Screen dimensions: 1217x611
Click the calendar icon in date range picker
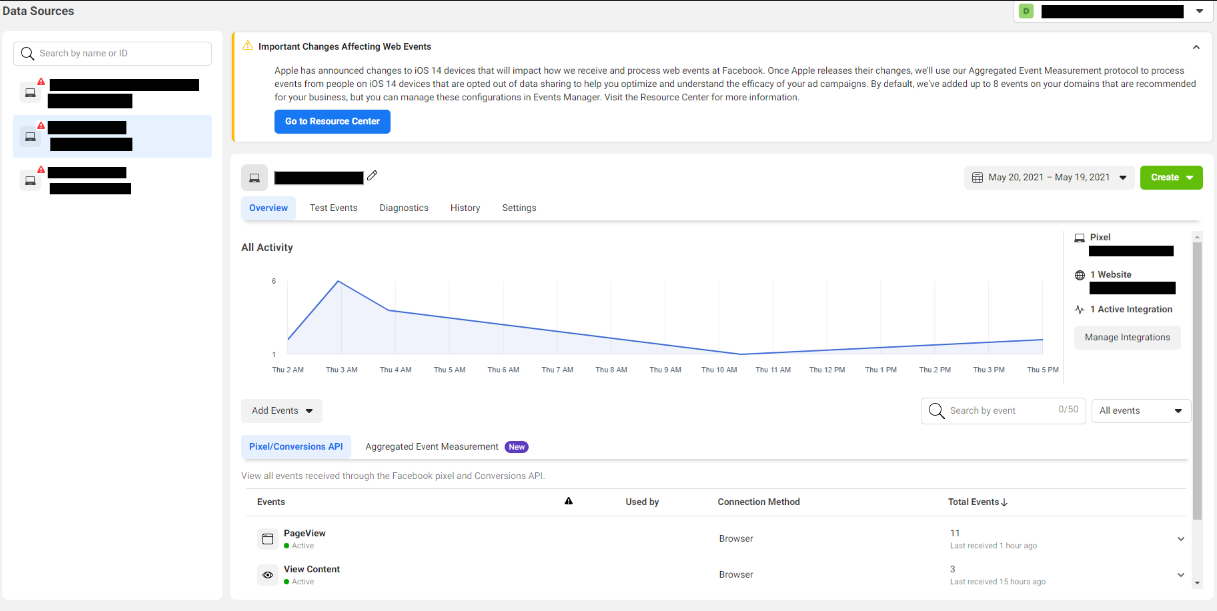[x=976, y=178]
